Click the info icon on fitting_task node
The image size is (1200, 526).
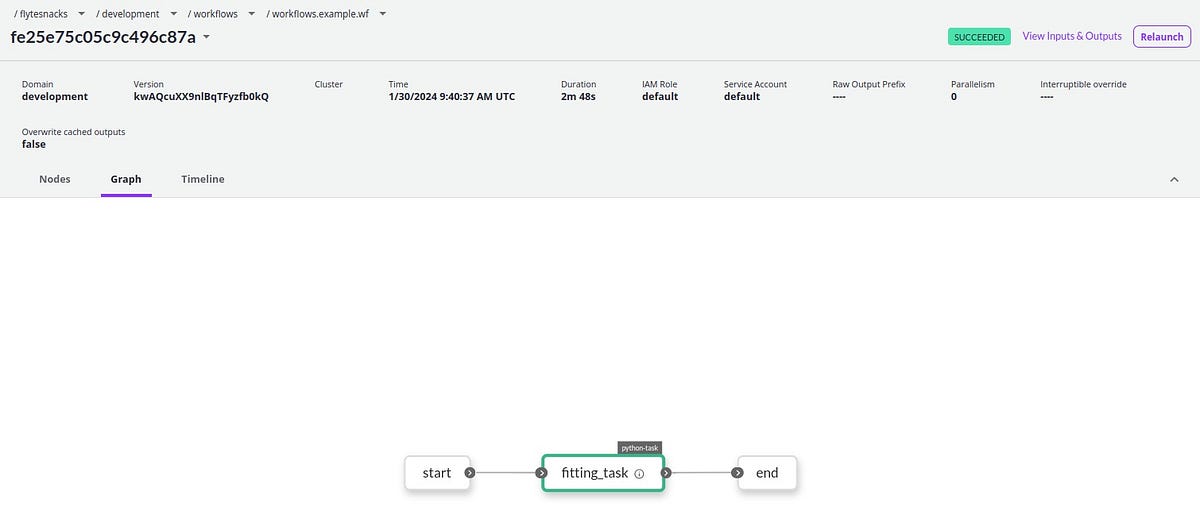pos(639,474)
